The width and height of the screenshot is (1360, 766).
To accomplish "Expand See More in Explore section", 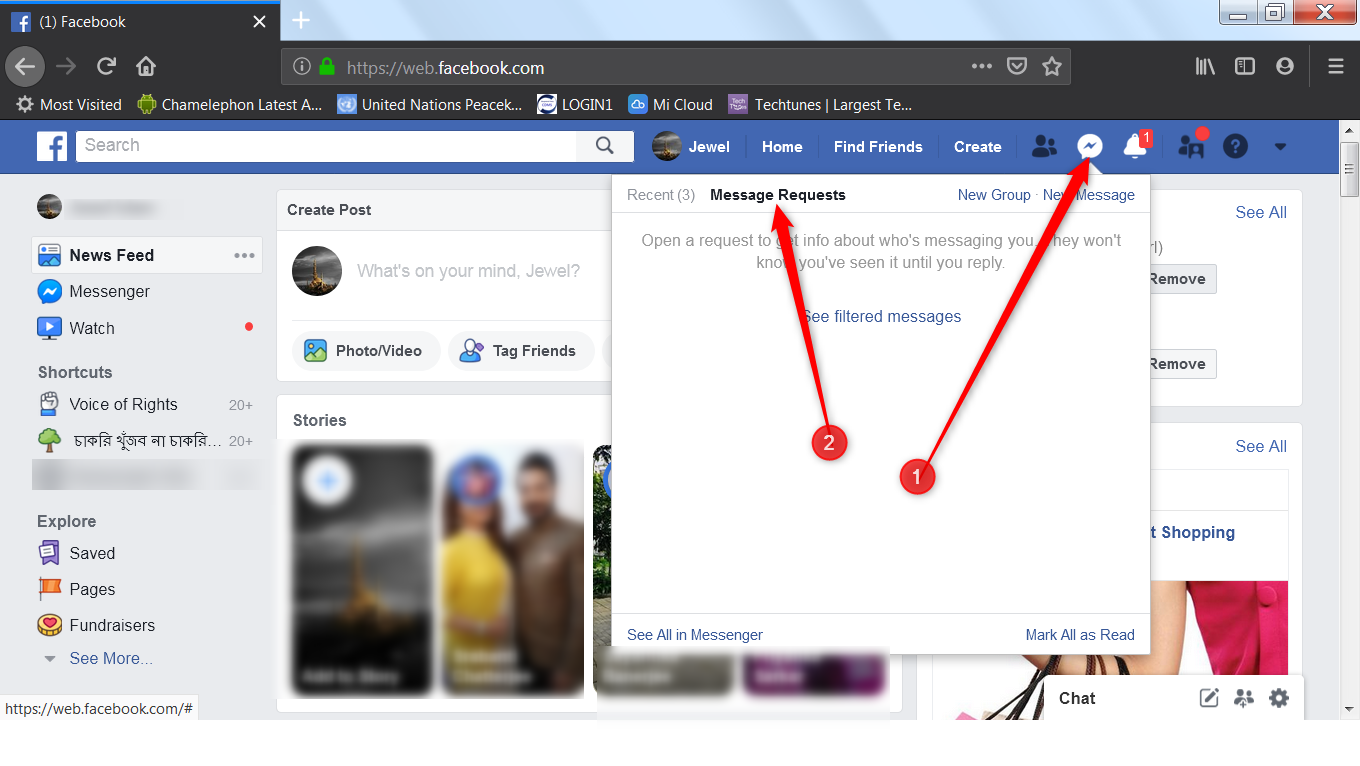I will click(111, 658).
